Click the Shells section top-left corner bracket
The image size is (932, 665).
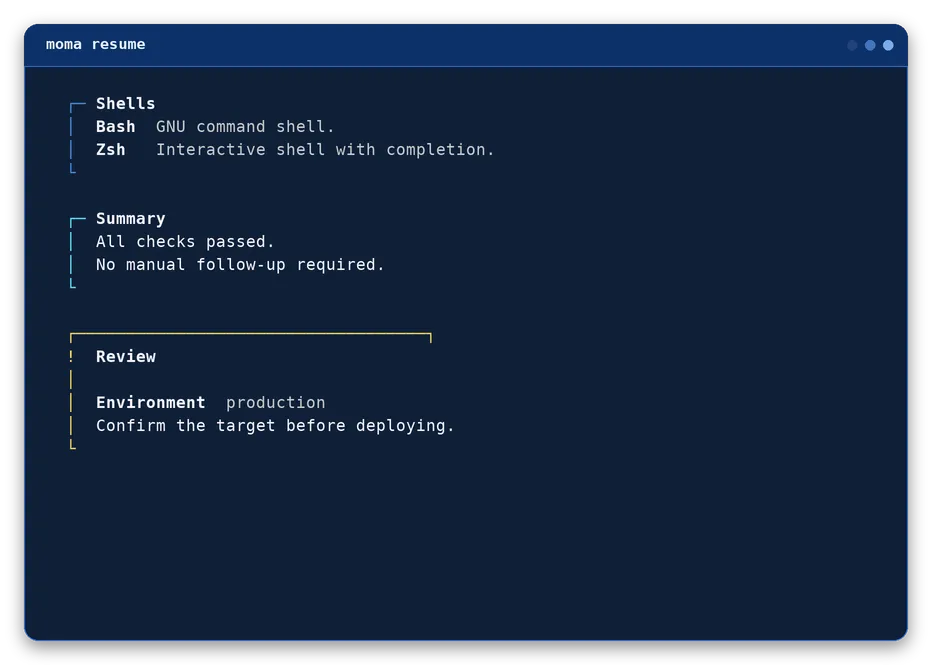pos(78,107)
